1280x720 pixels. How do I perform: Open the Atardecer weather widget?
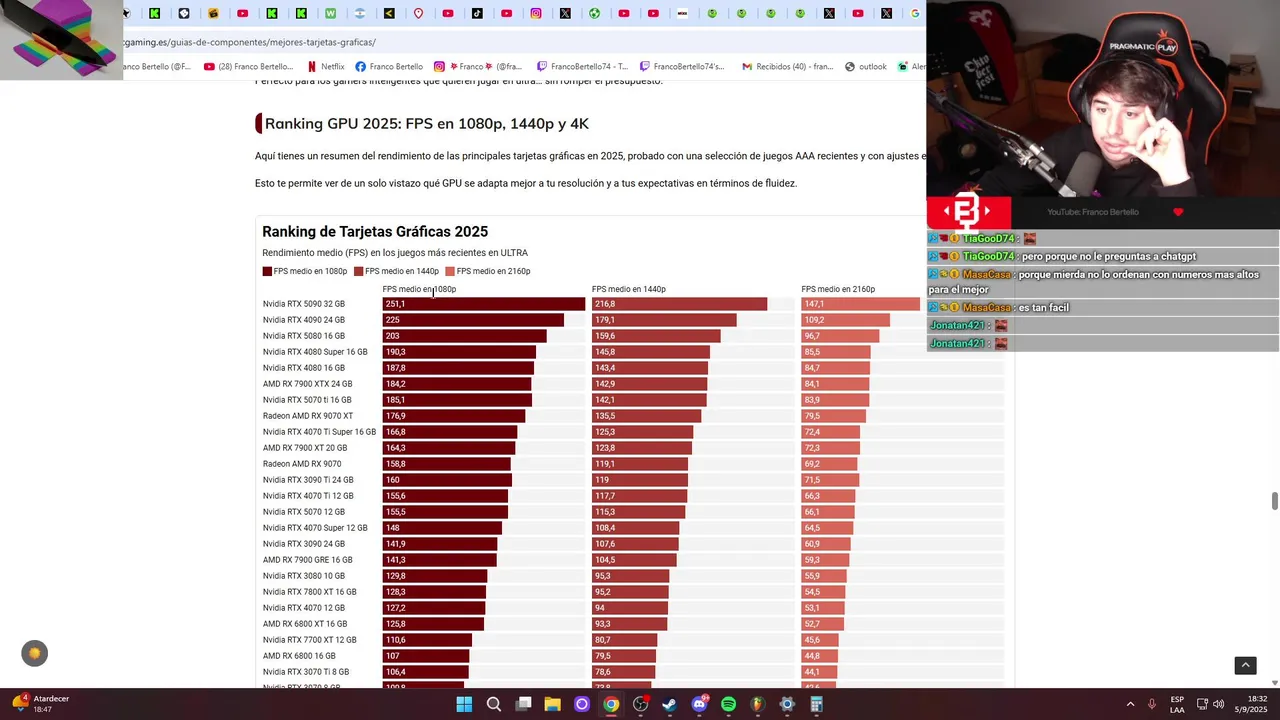pyautogui.click(x=40, y=704)
